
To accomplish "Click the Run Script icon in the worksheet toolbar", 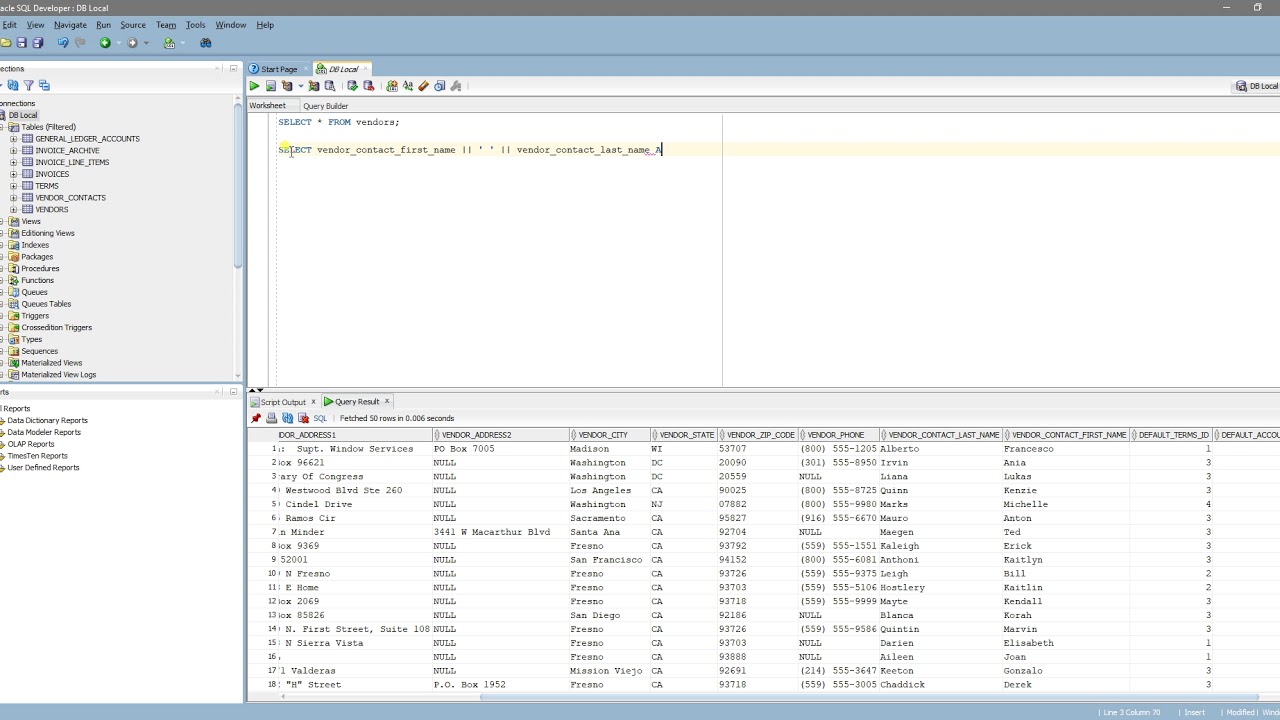I will [x=270, y=86].
